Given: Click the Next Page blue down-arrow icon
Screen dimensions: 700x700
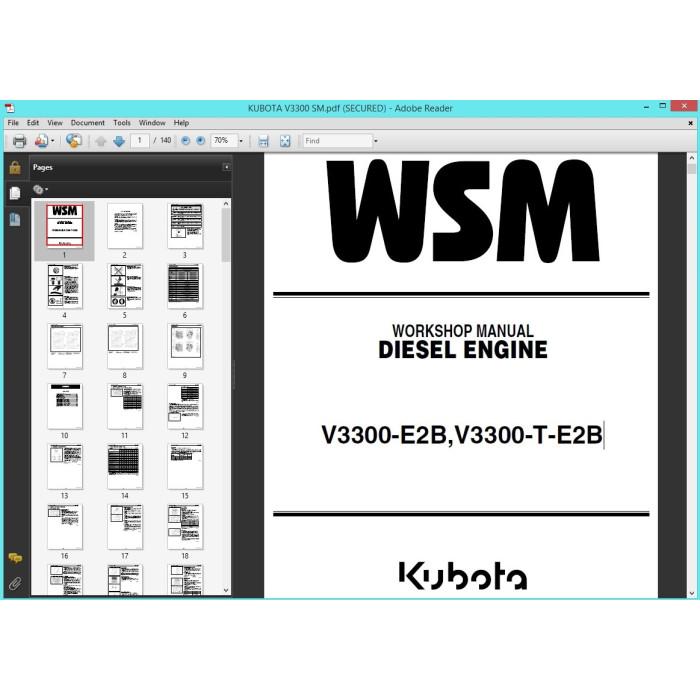Looking at the screenshot, I should click(x=119, y=141).
